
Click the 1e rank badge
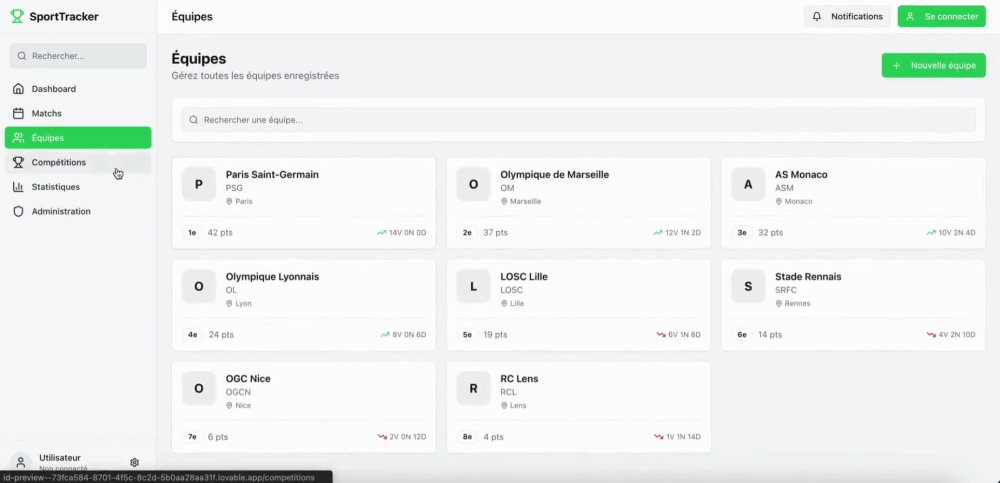192,233
